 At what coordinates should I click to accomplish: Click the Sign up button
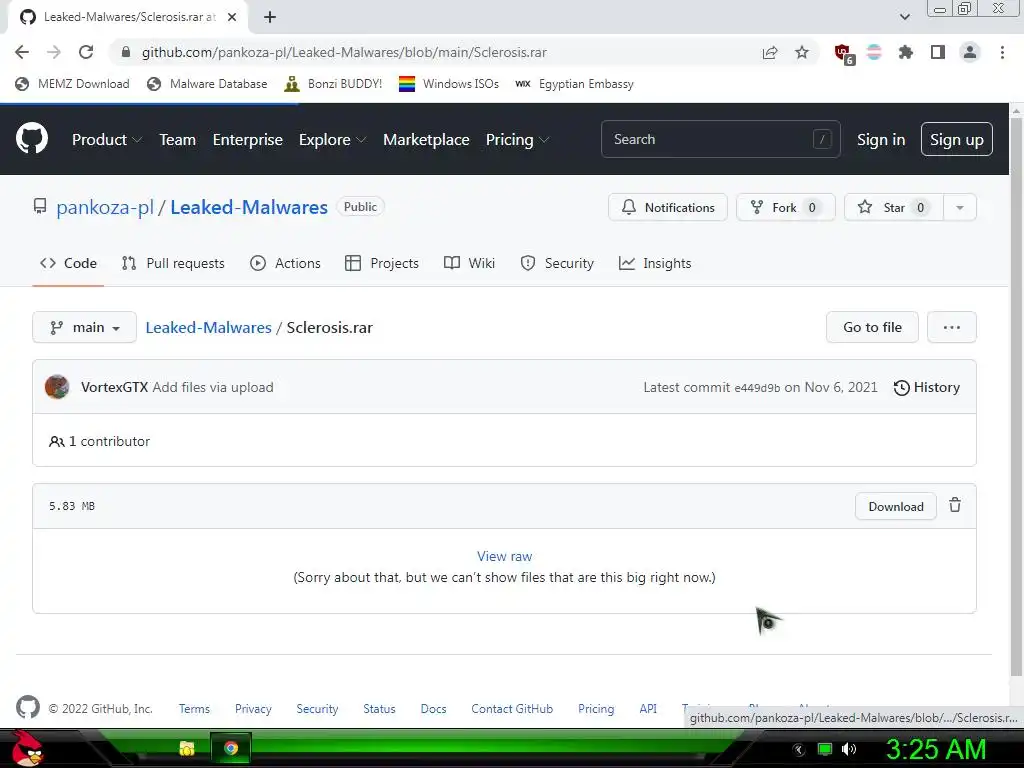(957, 139)
